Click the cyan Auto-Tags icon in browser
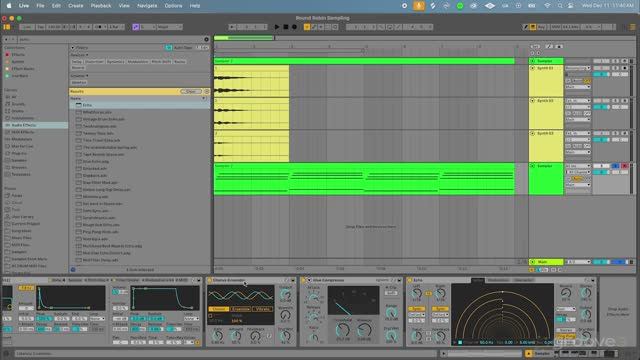 169,48
